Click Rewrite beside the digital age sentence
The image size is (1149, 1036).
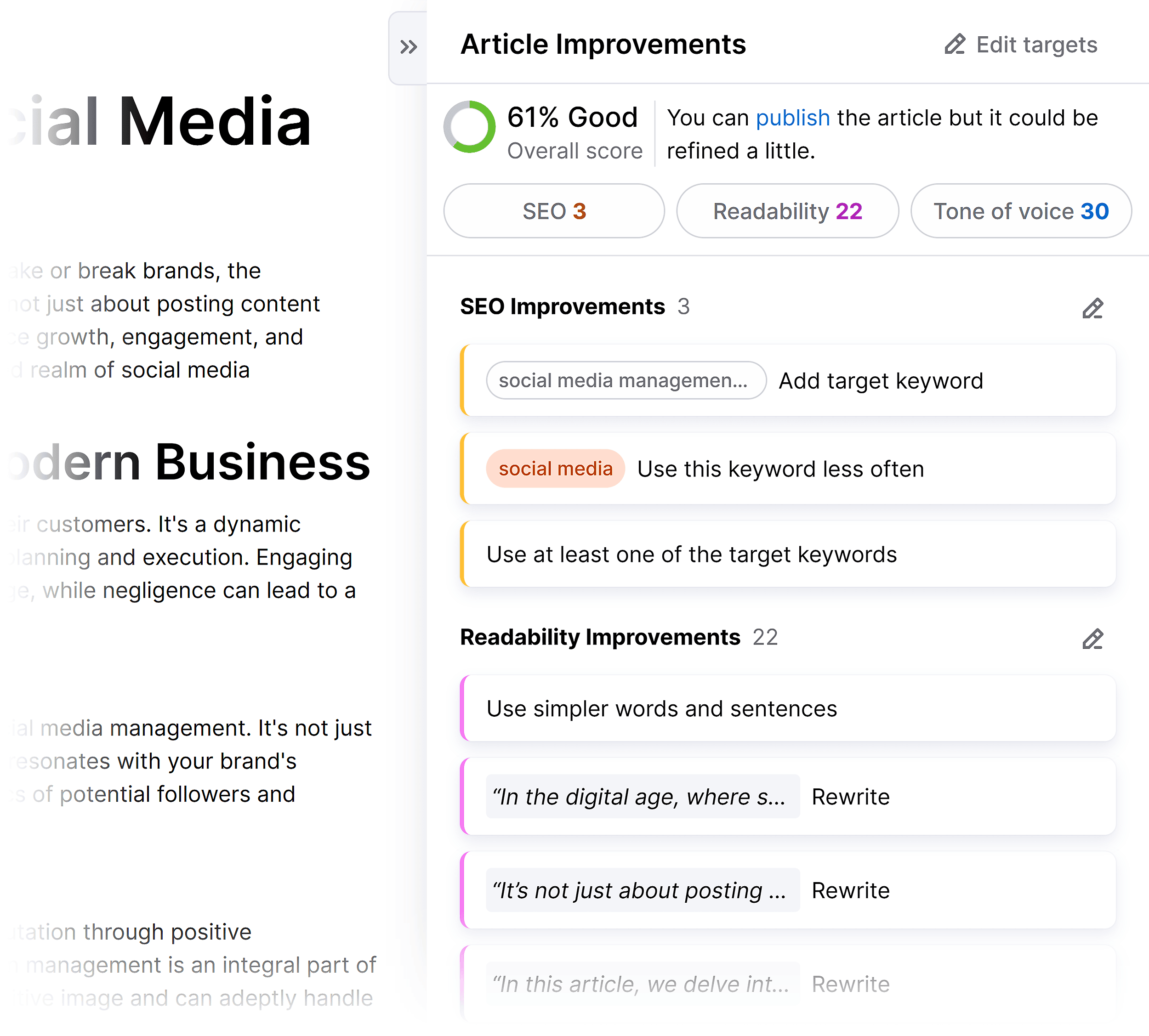click(851, 796)
